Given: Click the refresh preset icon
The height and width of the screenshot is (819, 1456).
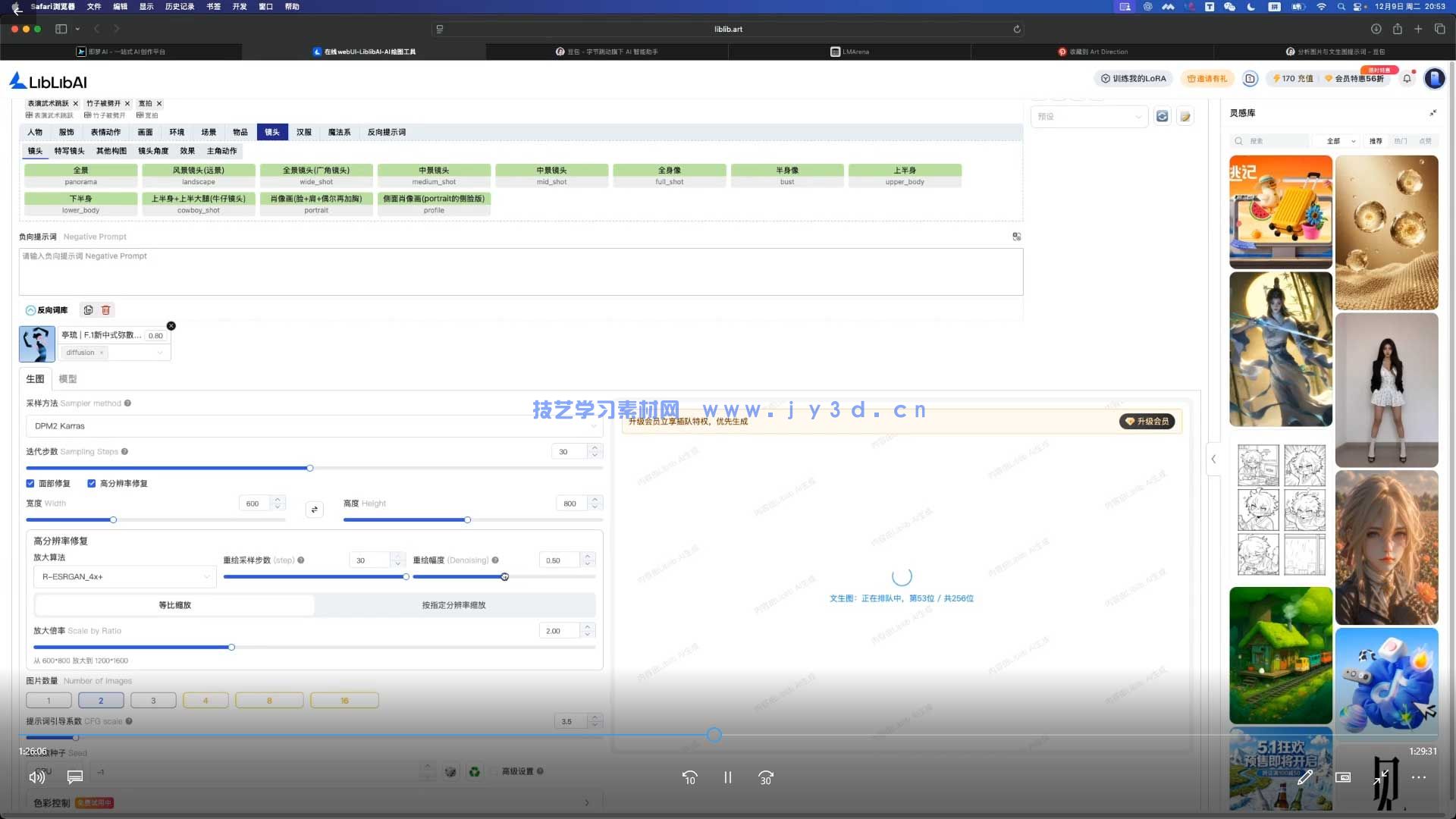Looking at the screenshot, I should point(1162,117).
